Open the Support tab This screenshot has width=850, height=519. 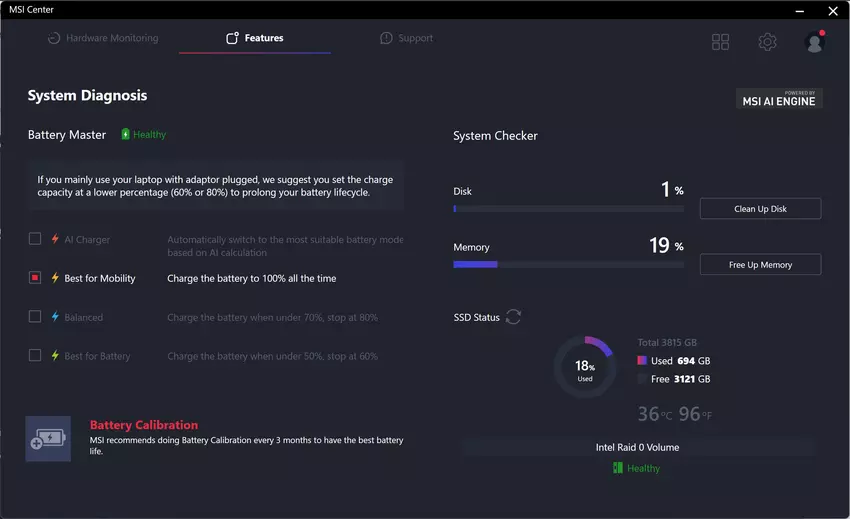406,38
